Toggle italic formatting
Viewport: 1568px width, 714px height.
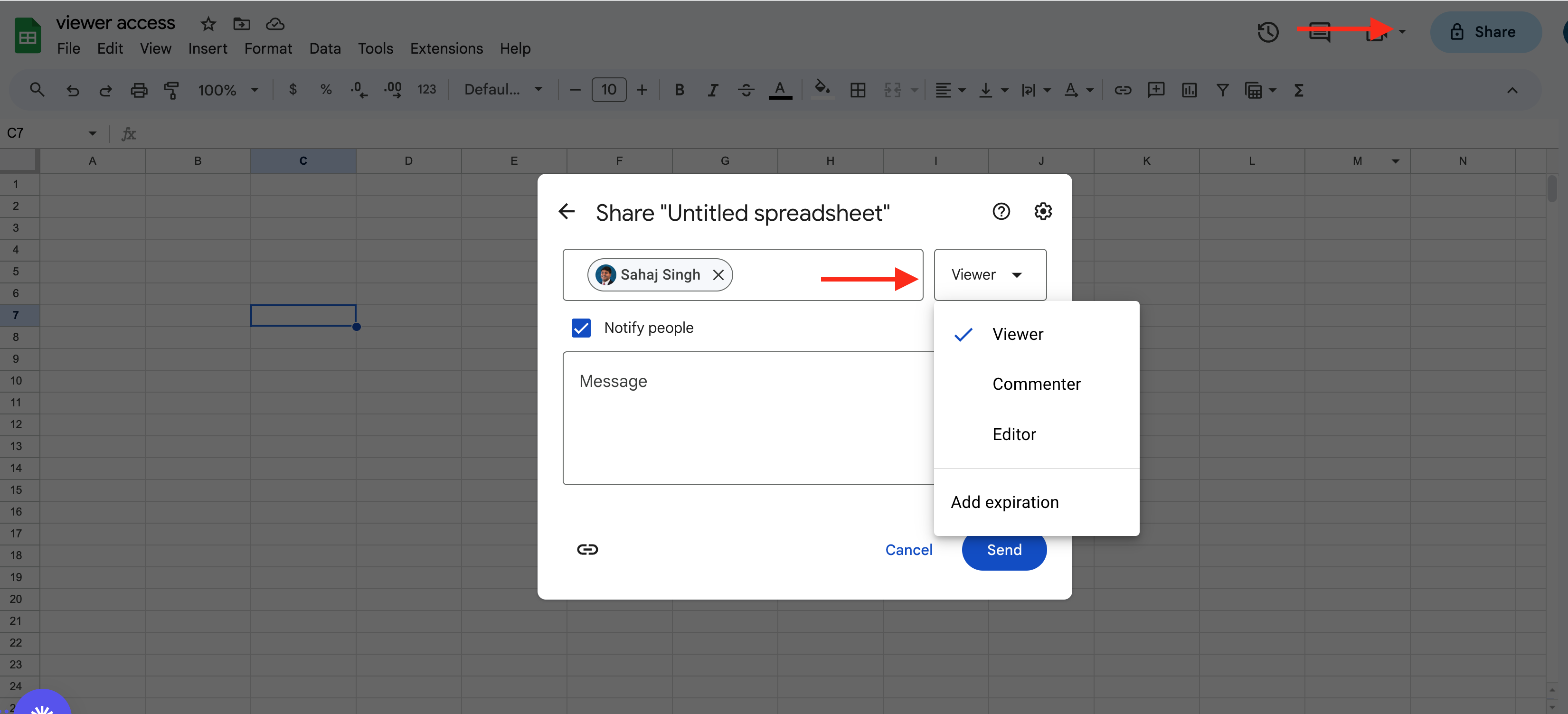[x=713, y=90]
